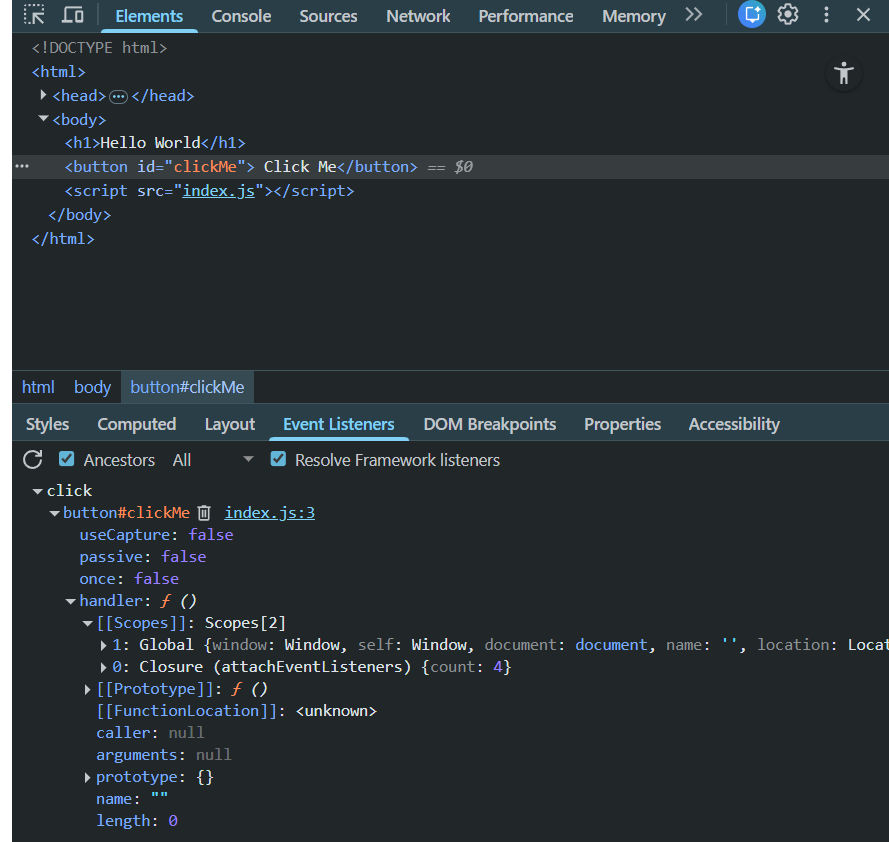Select the Computed sub-tab
Screen dimensions: 889x842
137,424
